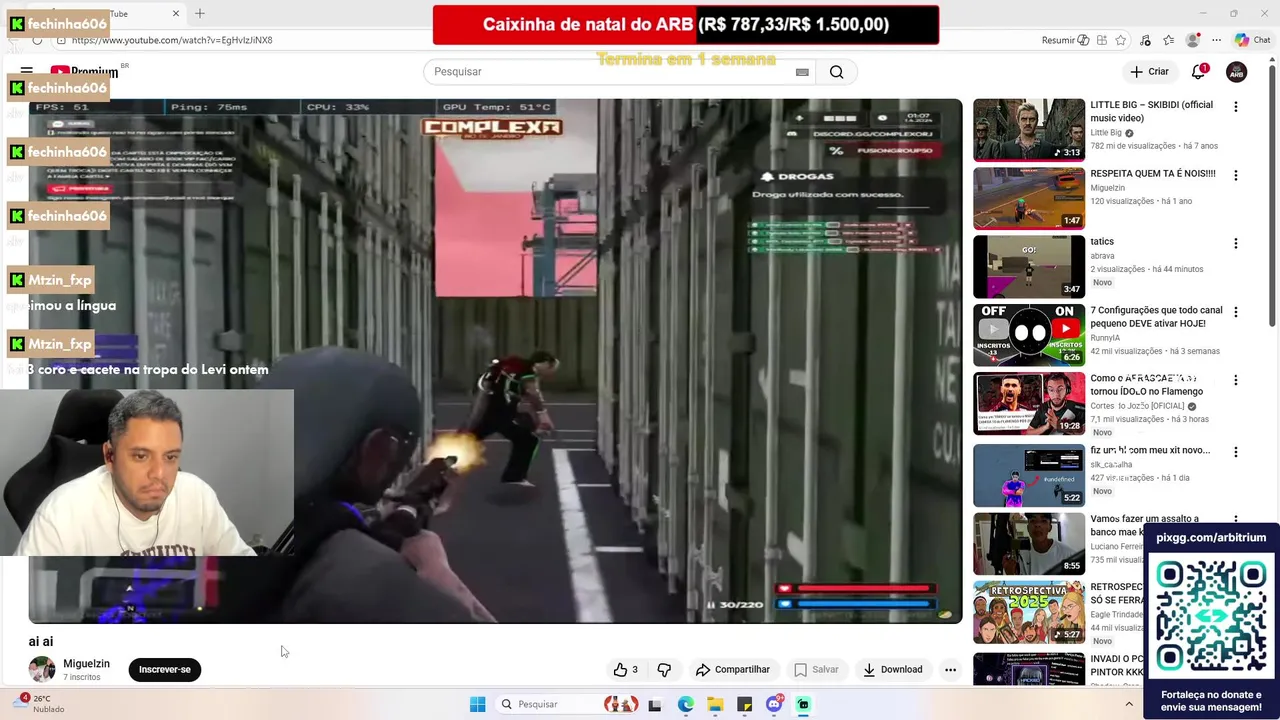Open the on-screen keyboard in search box
Screen dimensions: 1280x720
click(x=802, y=72)
